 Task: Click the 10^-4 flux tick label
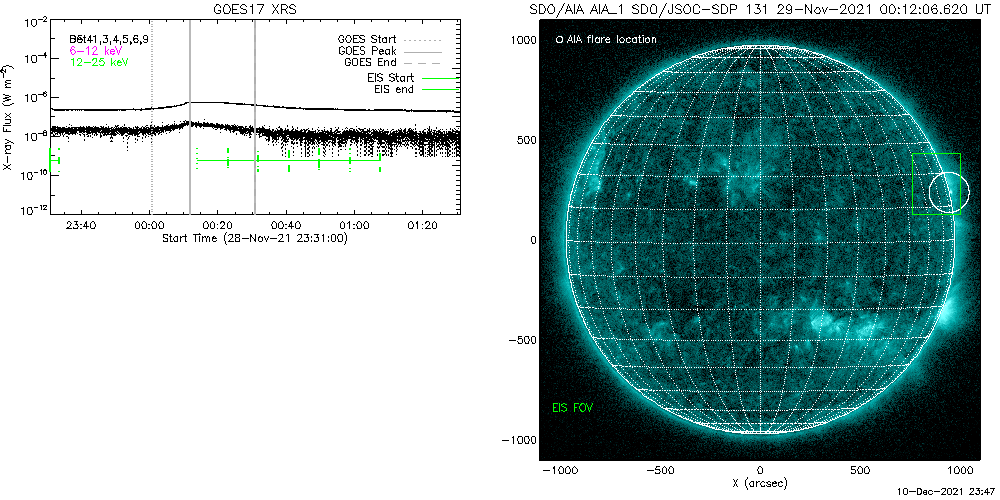tap(35, 59)
